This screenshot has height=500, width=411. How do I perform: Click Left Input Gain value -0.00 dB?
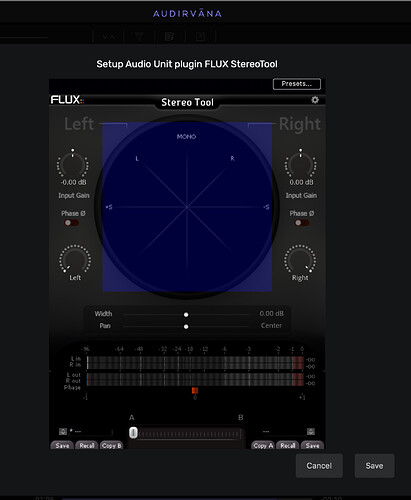pyautogui.click(x=73, y=182)
